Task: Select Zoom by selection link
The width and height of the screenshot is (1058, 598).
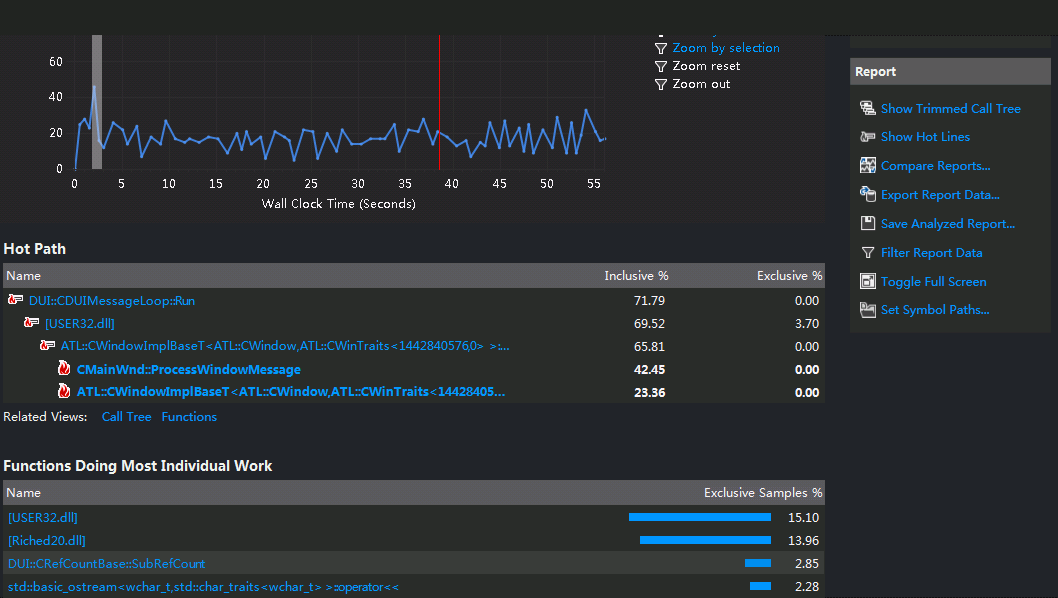Action: tap(725, 48)
